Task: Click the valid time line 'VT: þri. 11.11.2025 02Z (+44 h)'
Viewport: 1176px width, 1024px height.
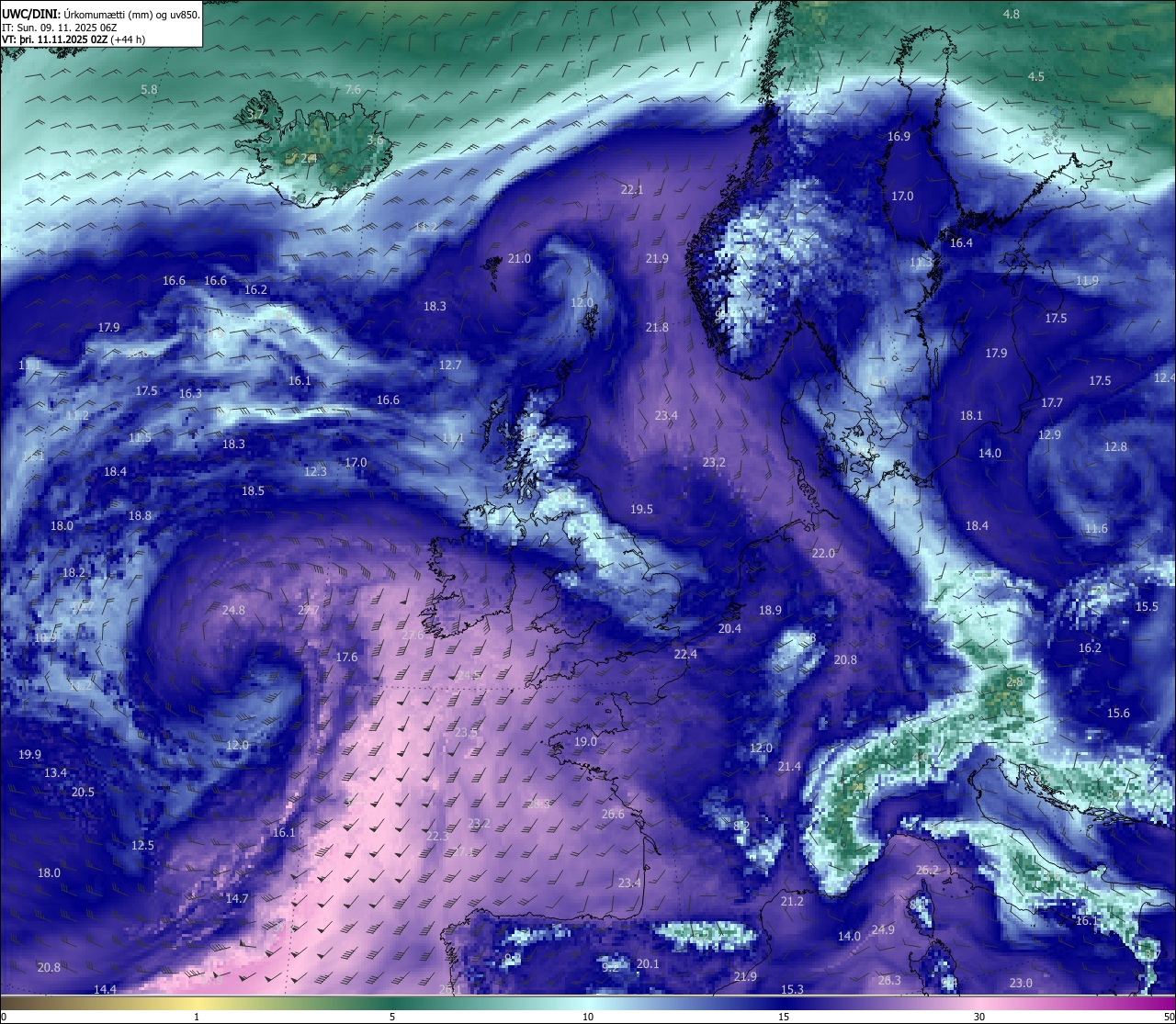Action: click(73, 39)
